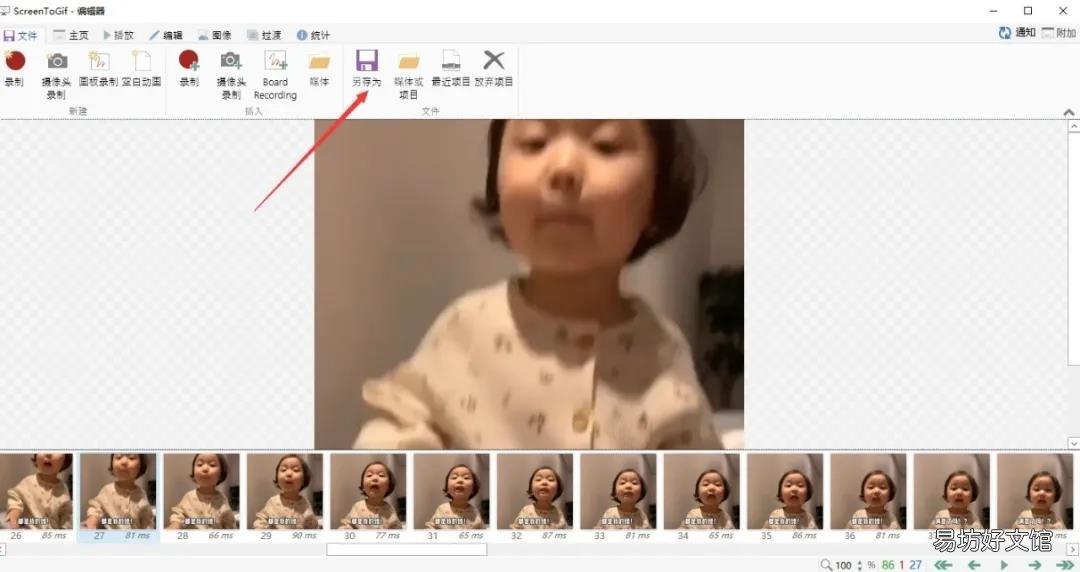Image resolution: width=1080 pixels, height=572 pixels.
Task: Click the zoom value field showing 100
Action: [844, 565]
